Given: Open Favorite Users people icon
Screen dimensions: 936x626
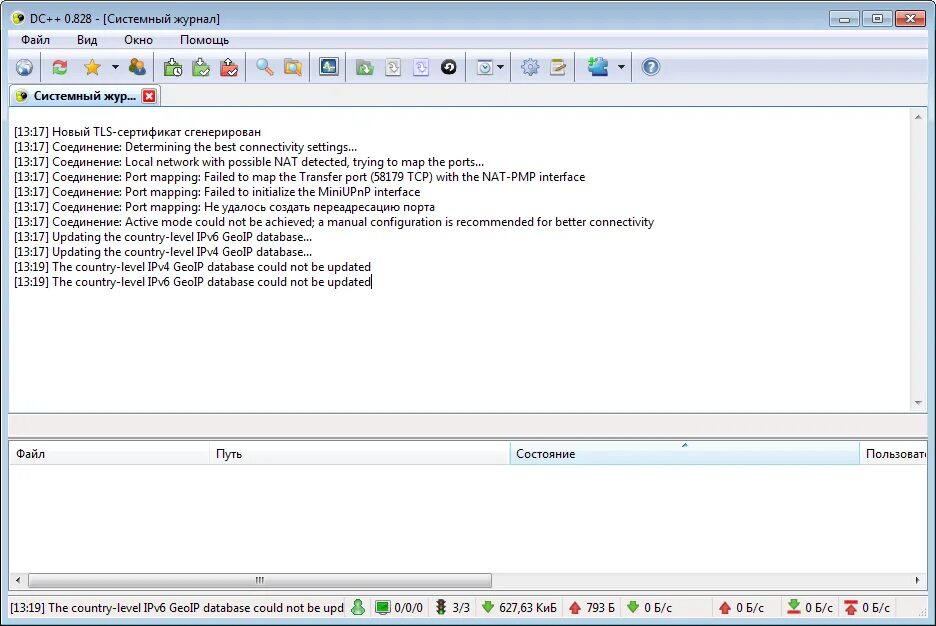Looking at the screenshot, I should (x=137, y=67).
